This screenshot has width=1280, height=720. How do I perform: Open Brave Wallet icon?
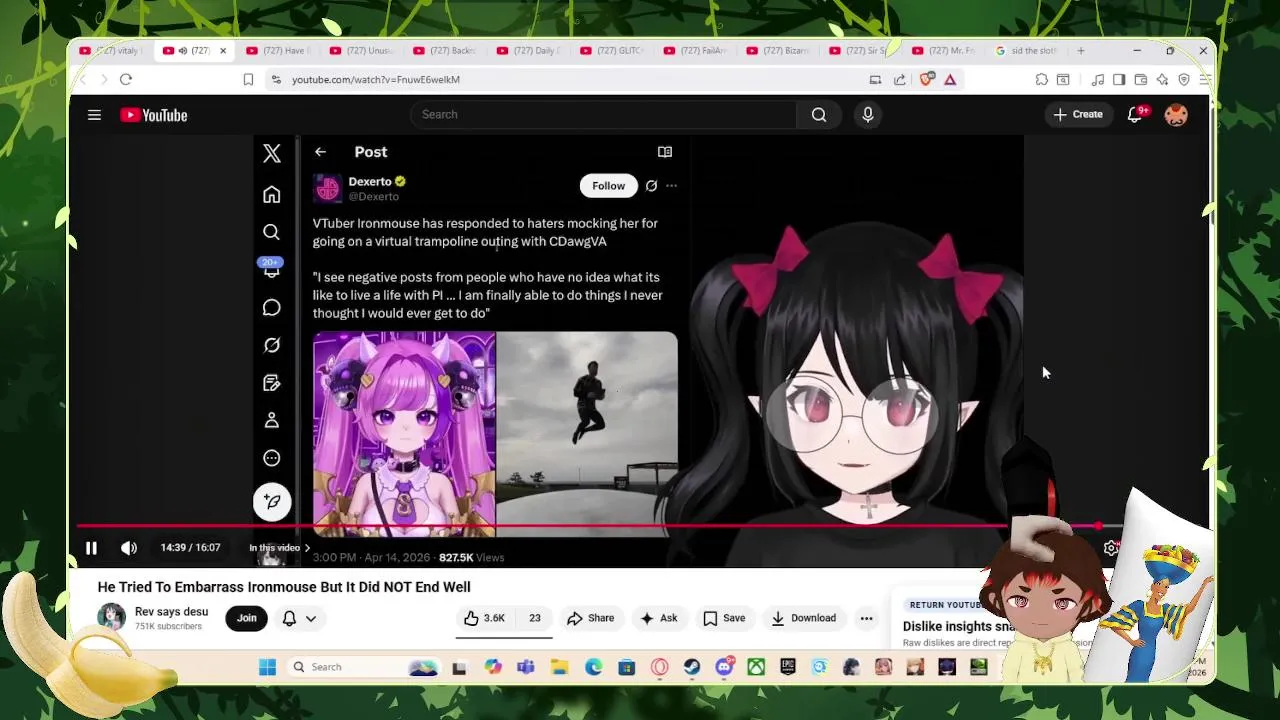click(x=1140, y=79)
